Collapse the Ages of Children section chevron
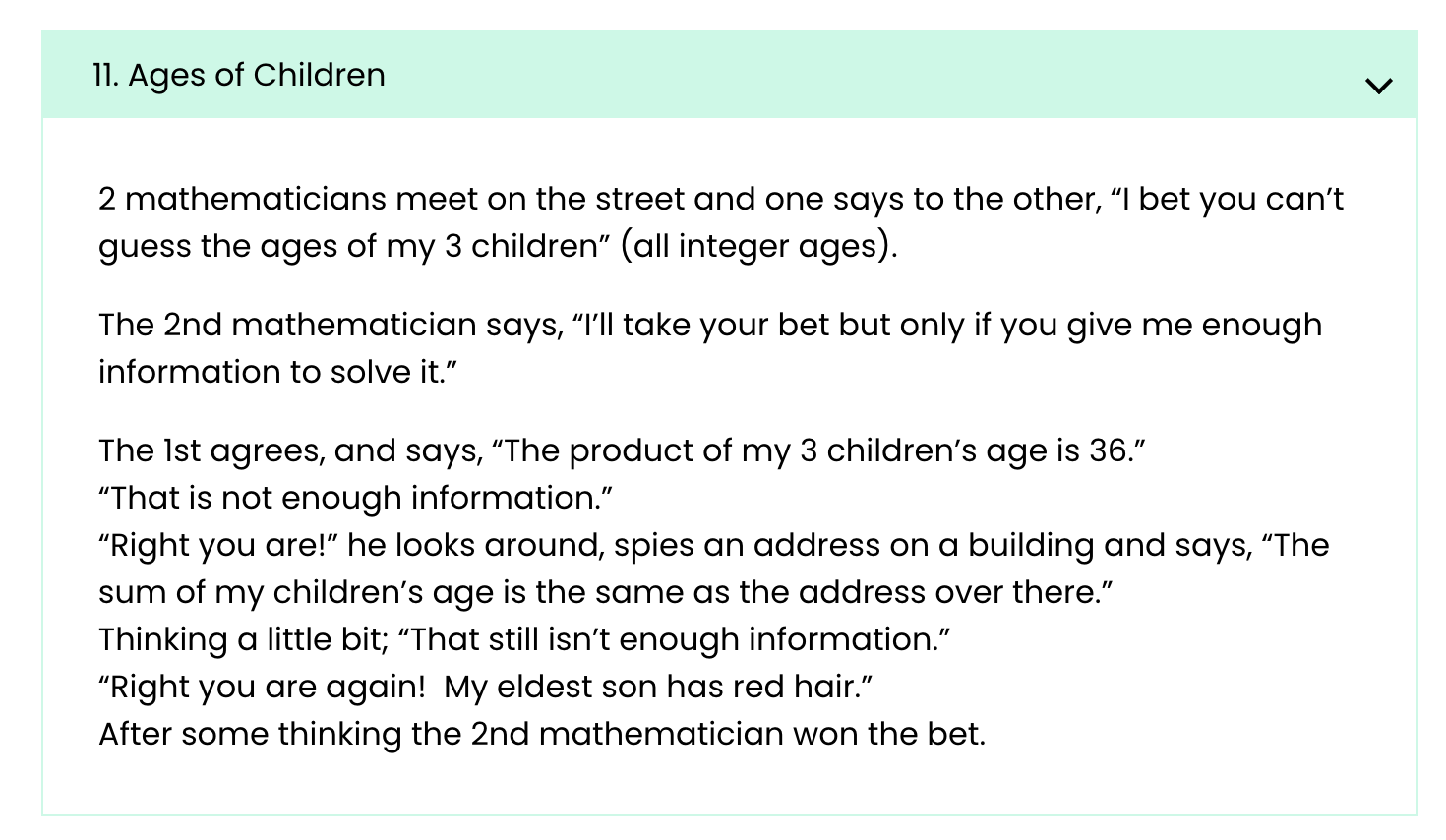This screenshot has height=840, width=1446. pos(1379,86)
